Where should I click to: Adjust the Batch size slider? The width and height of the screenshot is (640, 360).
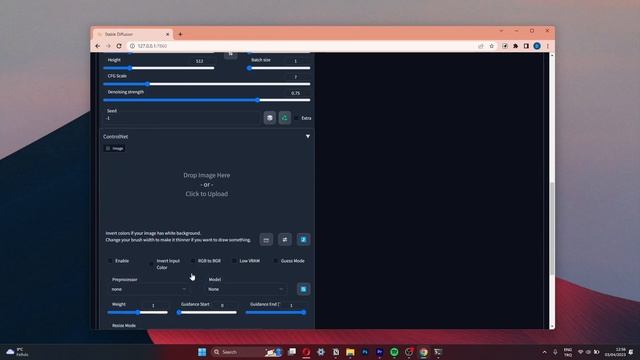click(x=279, y=68)
